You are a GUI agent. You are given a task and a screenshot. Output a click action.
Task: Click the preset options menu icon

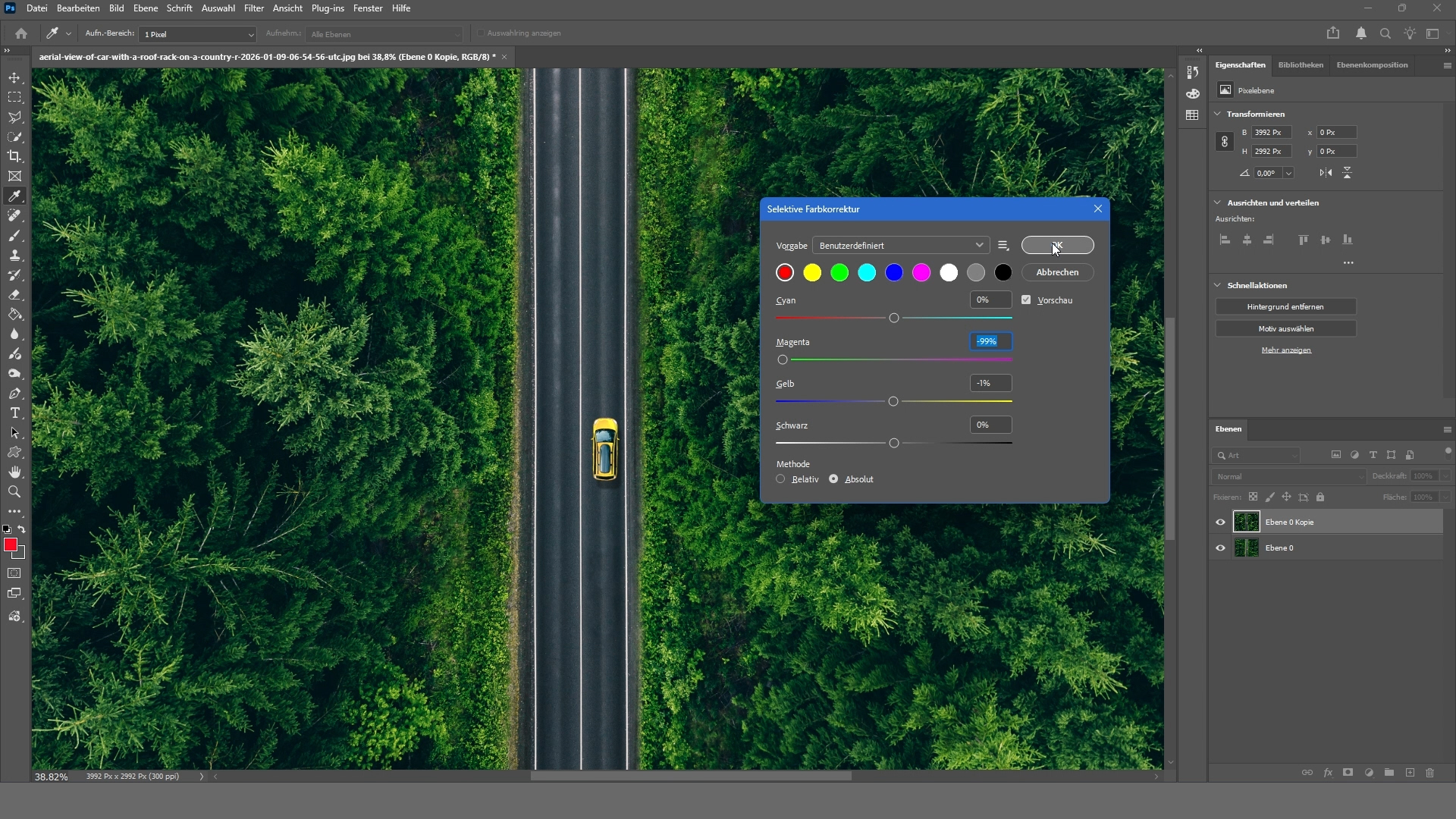coord(1003,246)
